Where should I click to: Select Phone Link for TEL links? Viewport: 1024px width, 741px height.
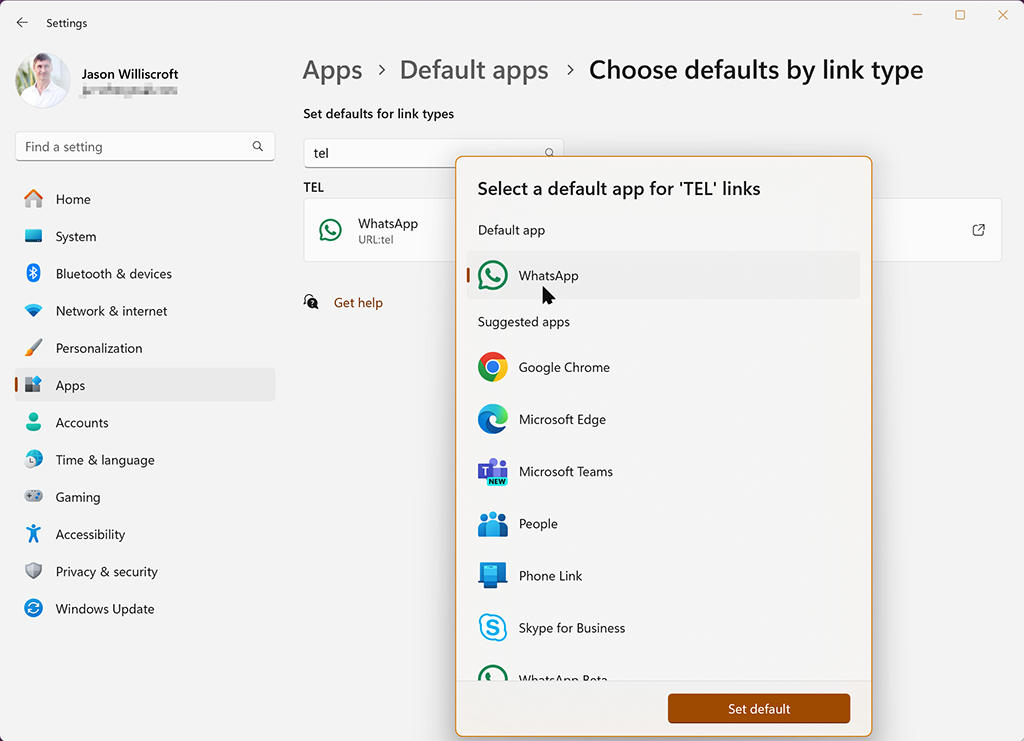pyautogui.click(x=664, y=576)
